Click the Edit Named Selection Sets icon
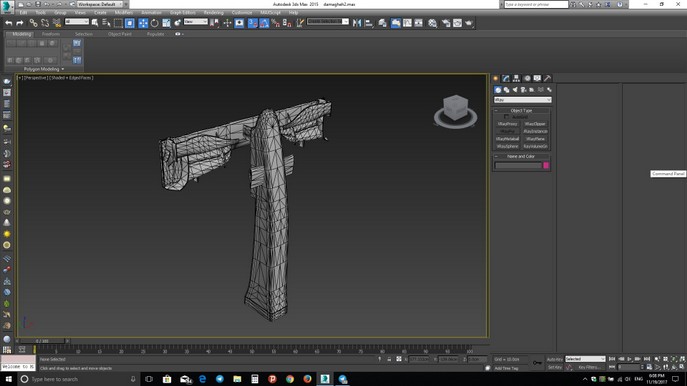The height and width of the screenshot is (386, 687). click(x=300, y=23)
